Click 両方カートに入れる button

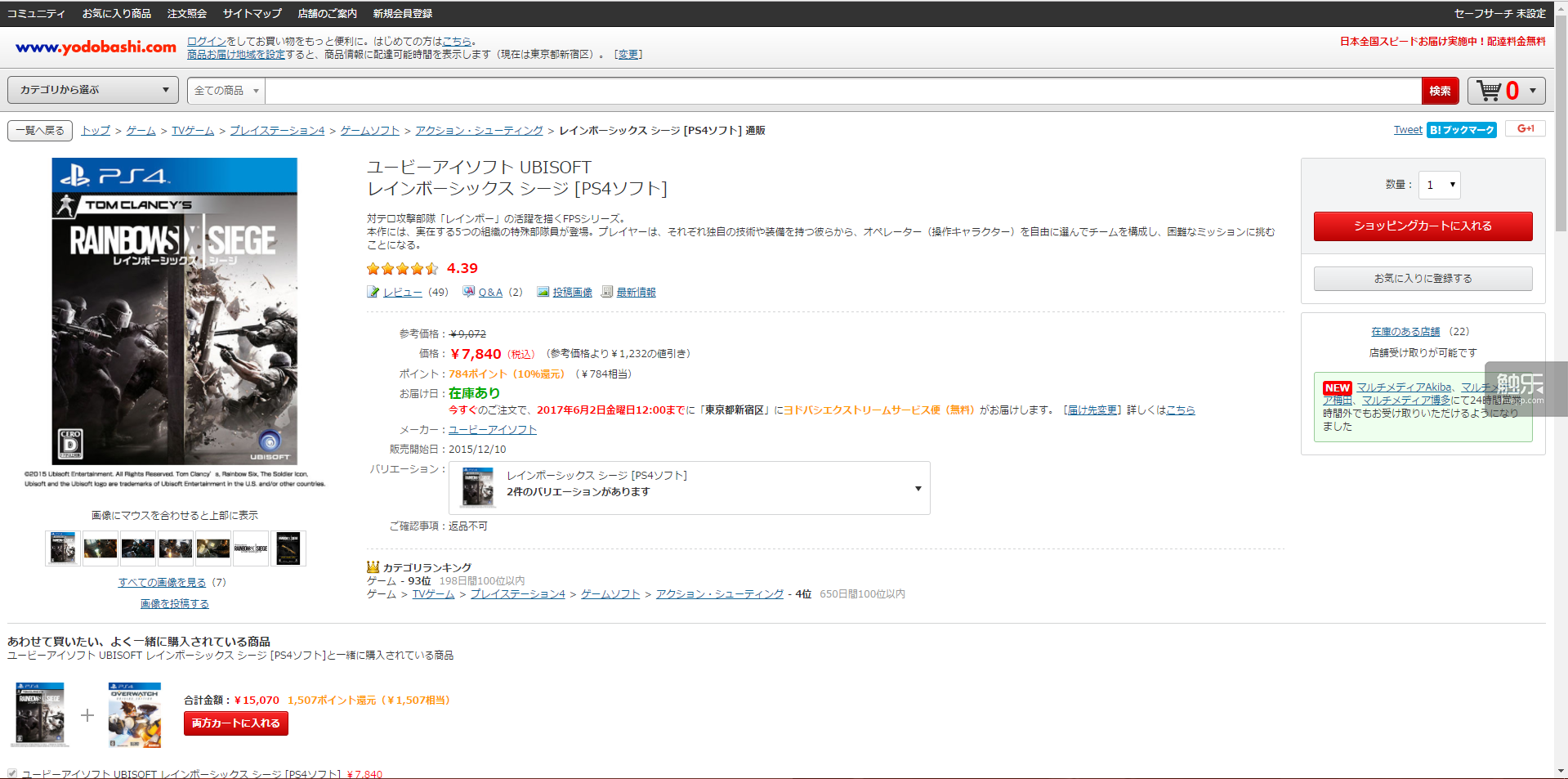coord(235,723)
